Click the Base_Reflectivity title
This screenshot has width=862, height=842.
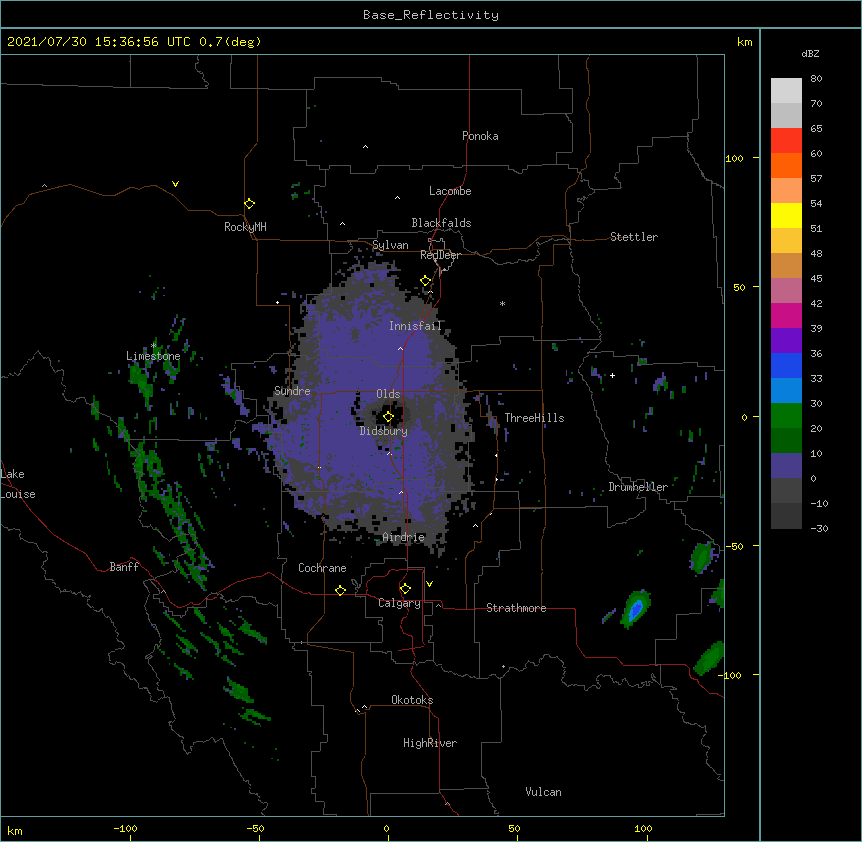(x=431, y=15)
